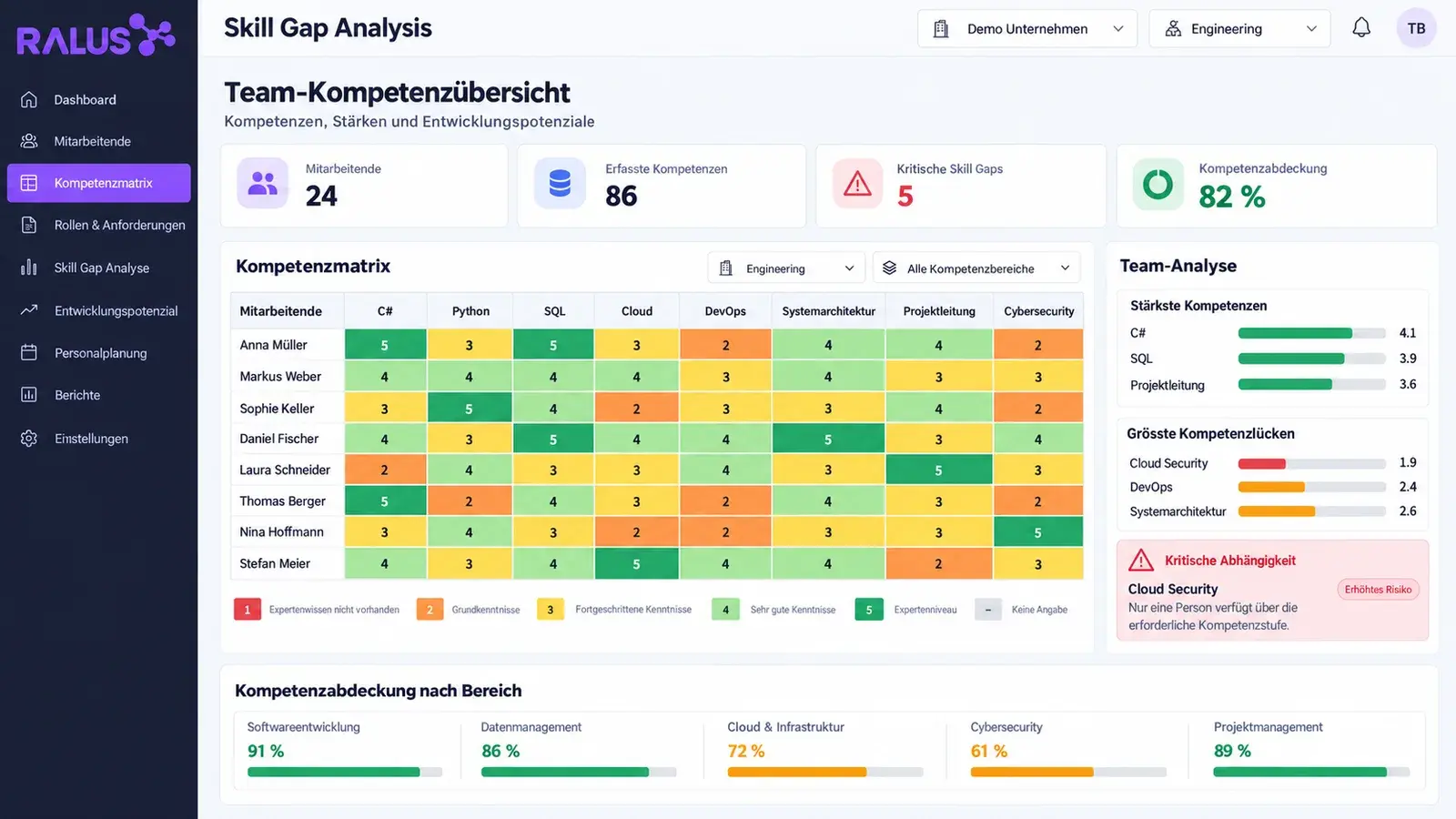Select Stefan Meier row name
This screenshot has height=819, width=1456.
tap(275, 563)
